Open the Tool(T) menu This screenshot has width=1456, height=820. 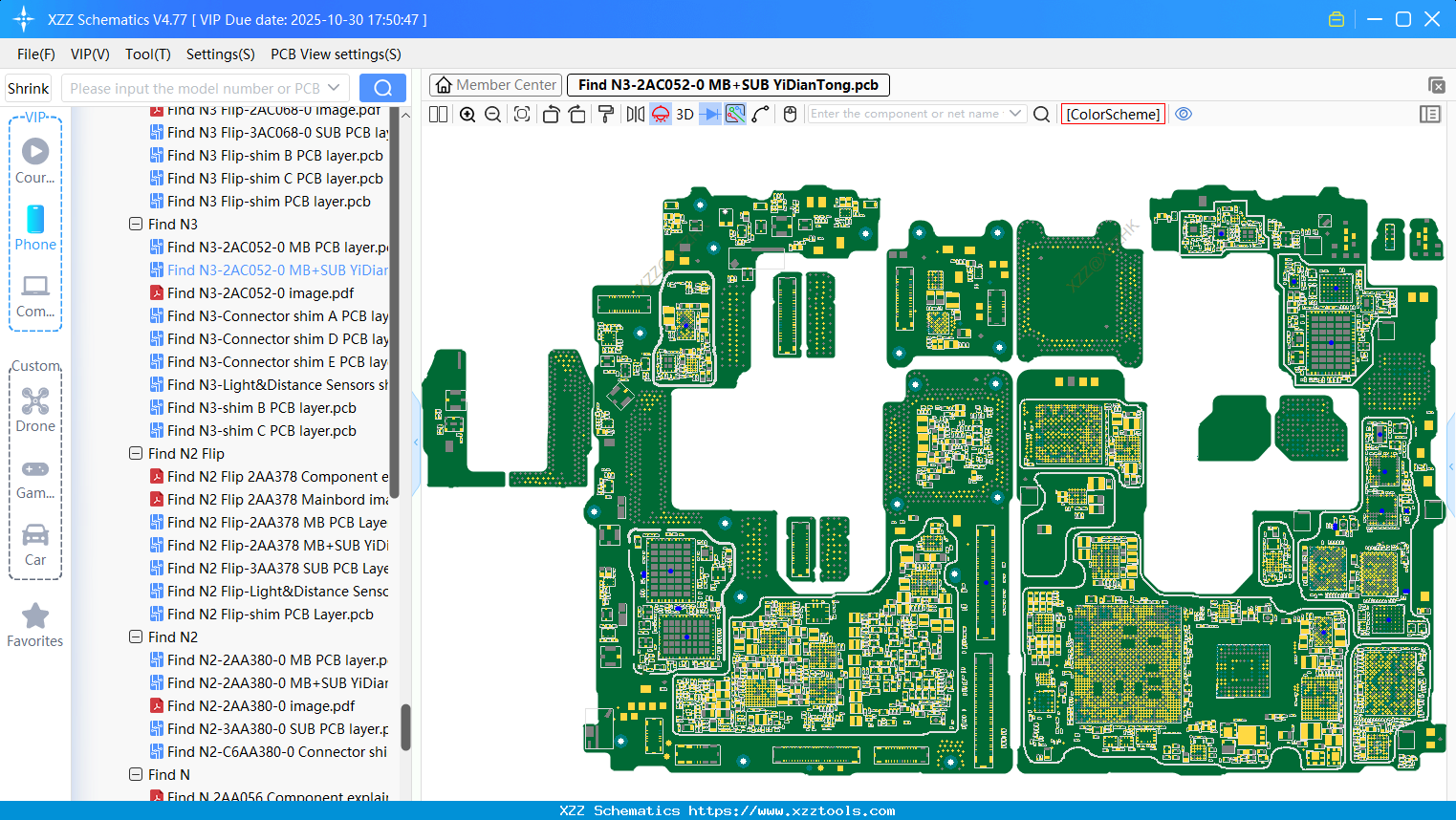pos(147,54)
